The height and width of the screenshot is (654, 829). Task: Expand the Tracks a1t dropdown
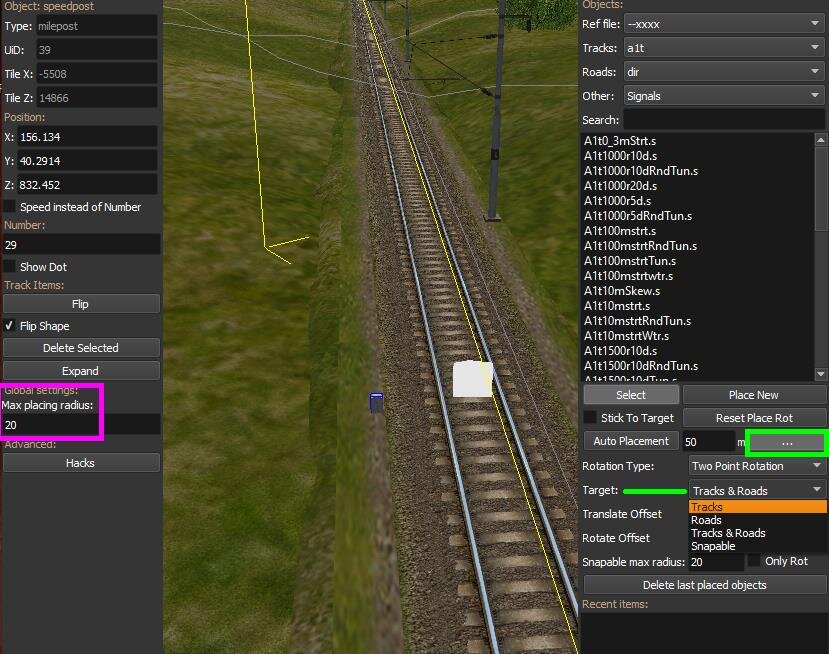[x=722, y=48]
